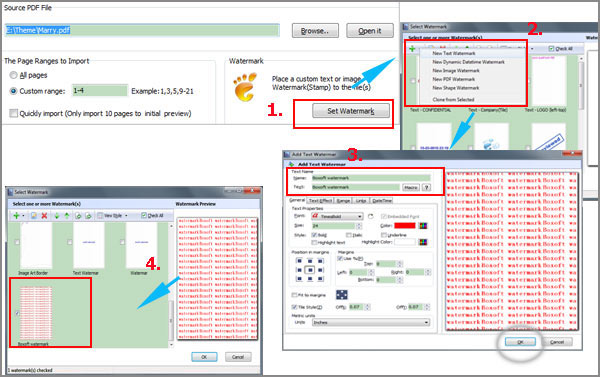The width and height of the screenshot is (600, 377).
Task: Open the highlight color palette icon
Action: tap(423, 242)
